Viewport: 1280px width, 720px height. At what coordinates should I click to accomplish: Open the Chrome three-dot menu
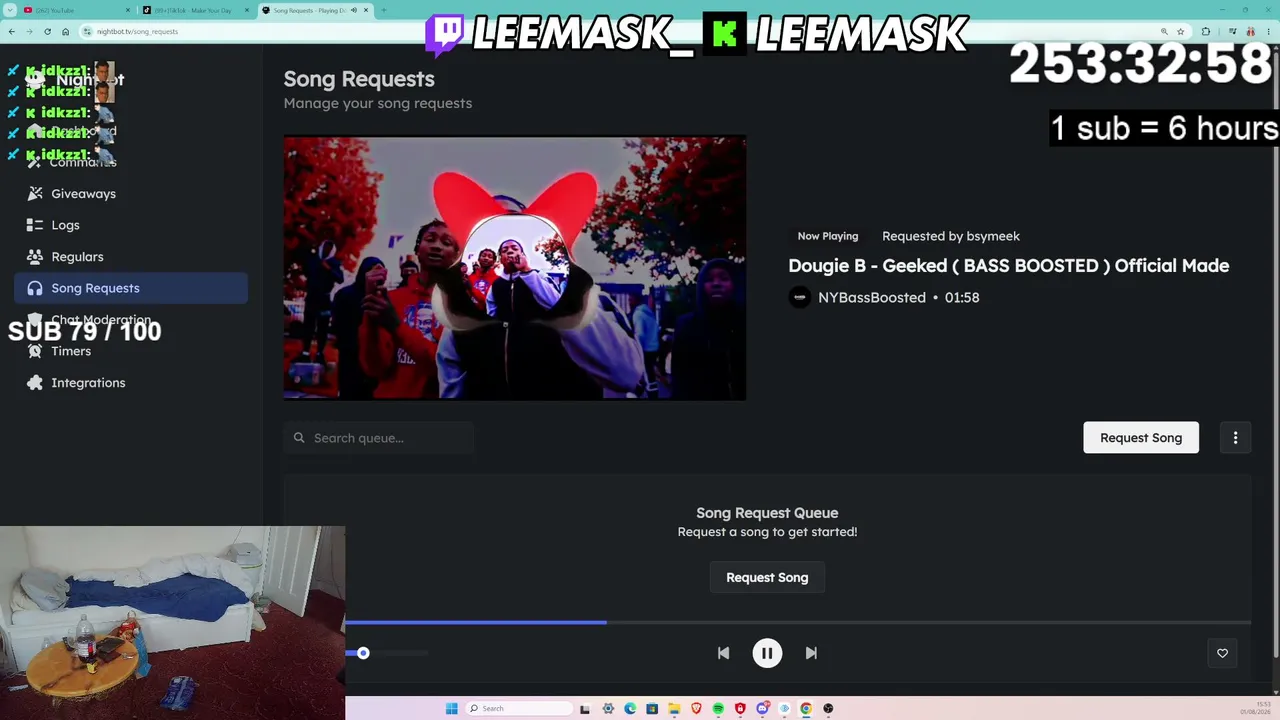pos(1269,31)
